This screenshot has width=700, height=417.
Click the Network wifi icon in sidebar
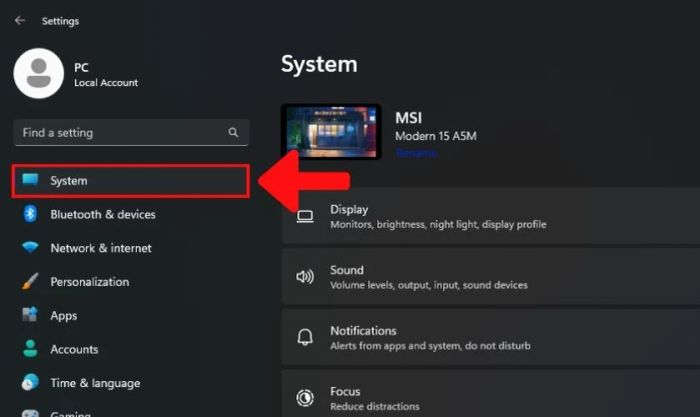30,247
